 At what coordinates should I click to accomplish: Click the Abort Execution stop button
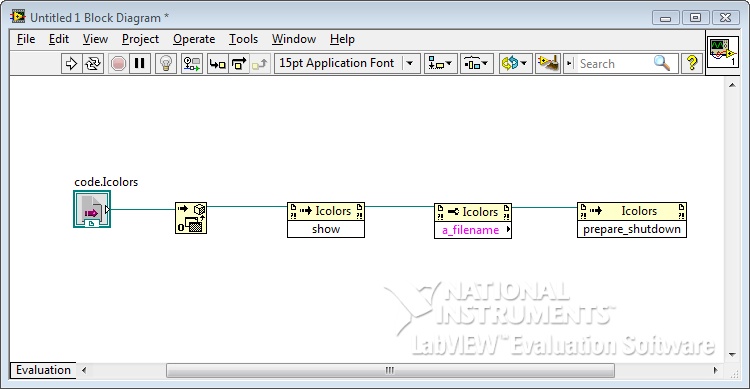118,64
